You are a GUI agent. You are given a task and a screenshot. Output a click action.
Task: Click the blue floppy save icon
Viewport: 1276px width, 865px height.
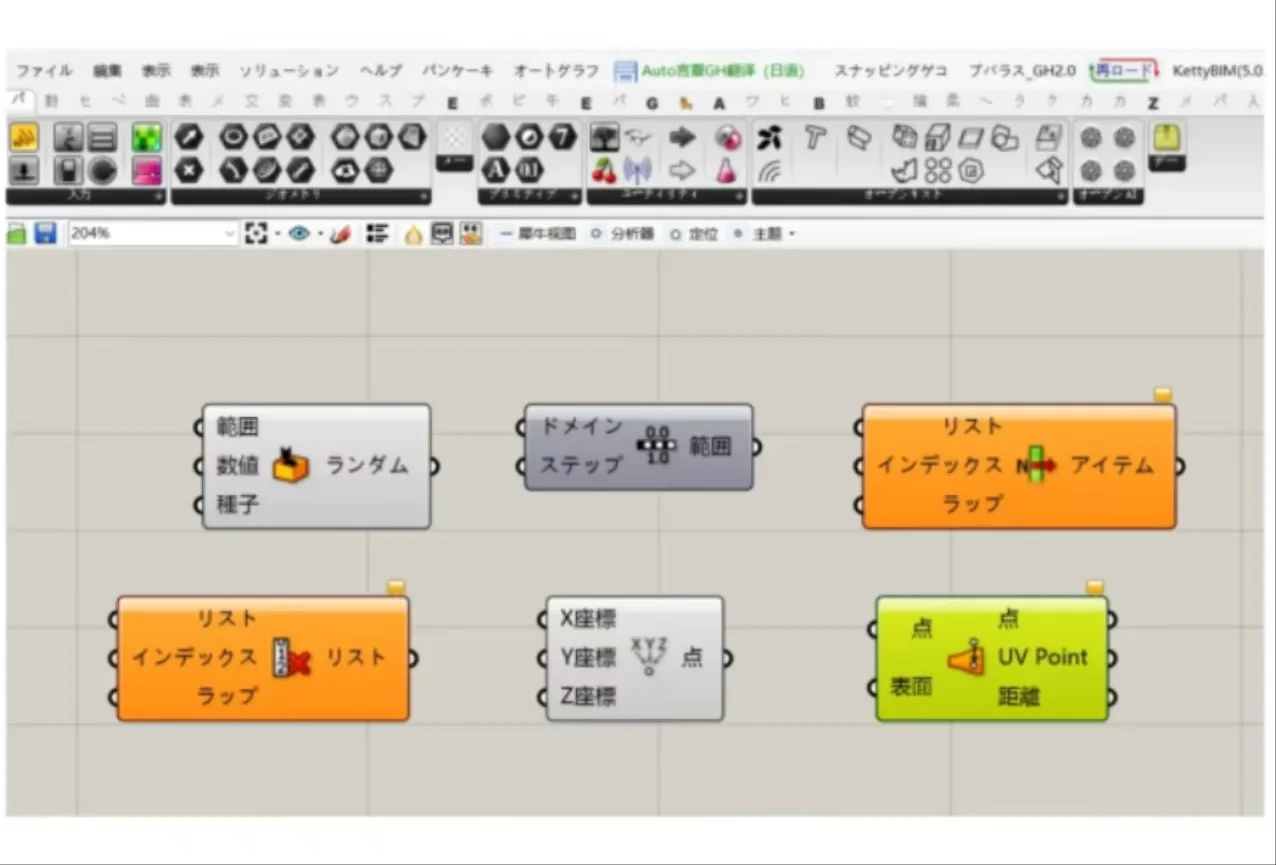pyautogui.click(x=45, y=234)
